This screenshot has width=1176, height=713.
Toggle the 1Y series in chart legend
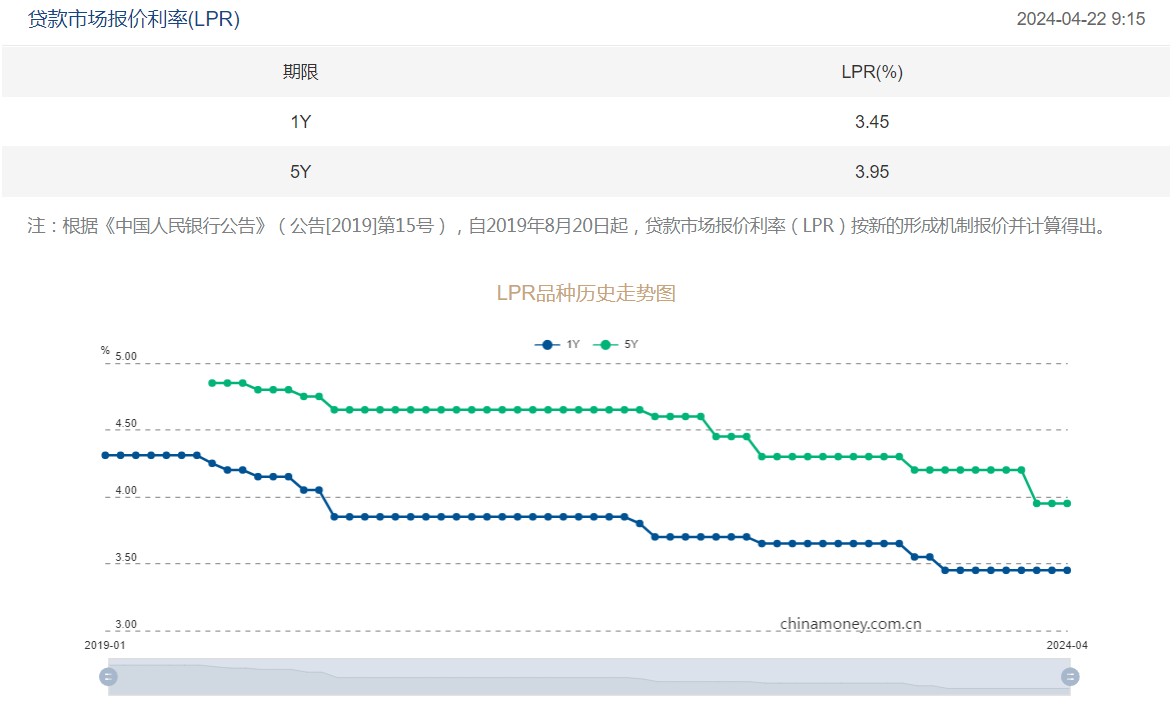[x=558, y=344]
